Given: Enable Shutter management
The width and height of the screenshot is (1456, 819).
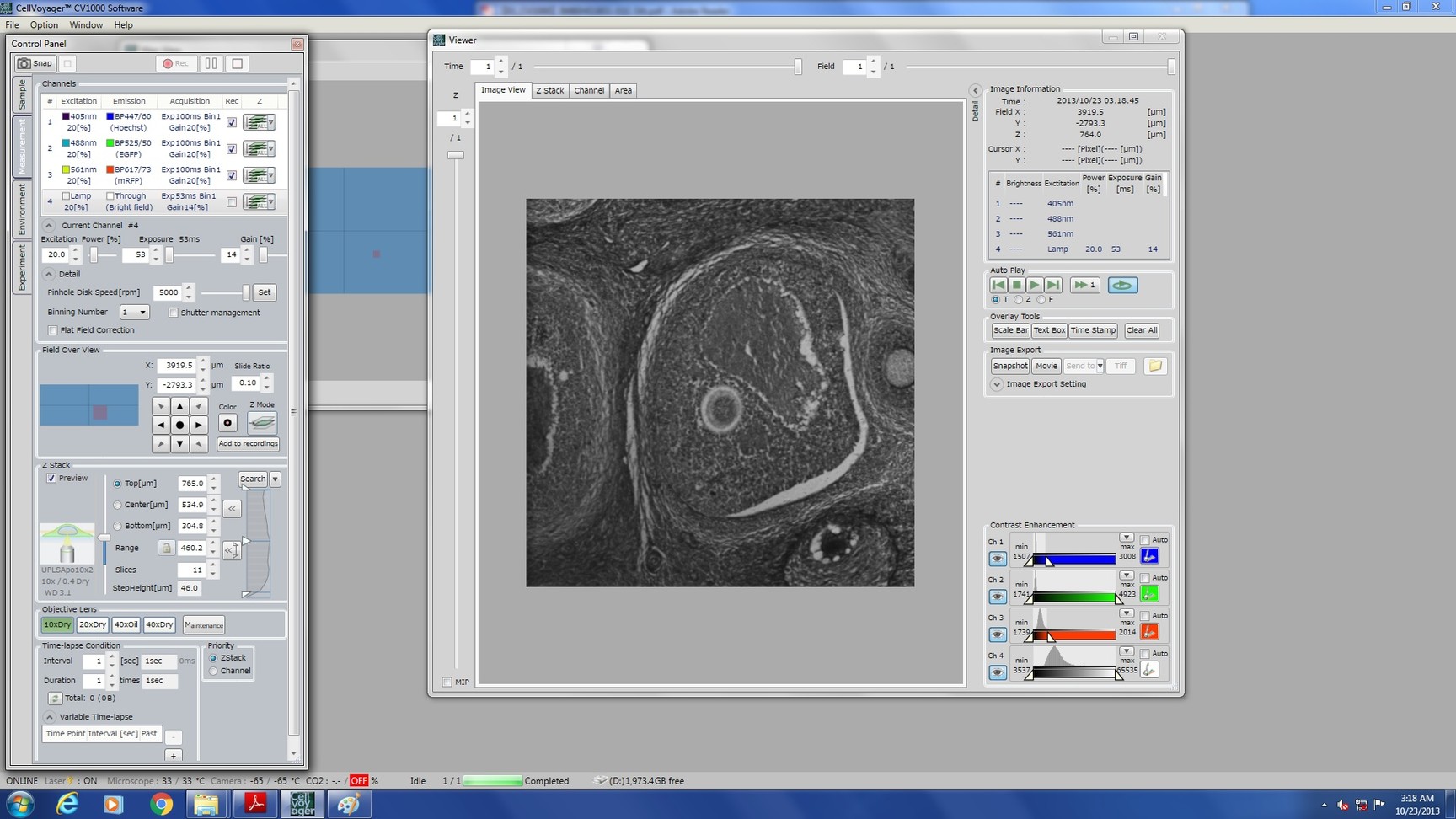Looking at the screenshot, I should tap(174, 313).
